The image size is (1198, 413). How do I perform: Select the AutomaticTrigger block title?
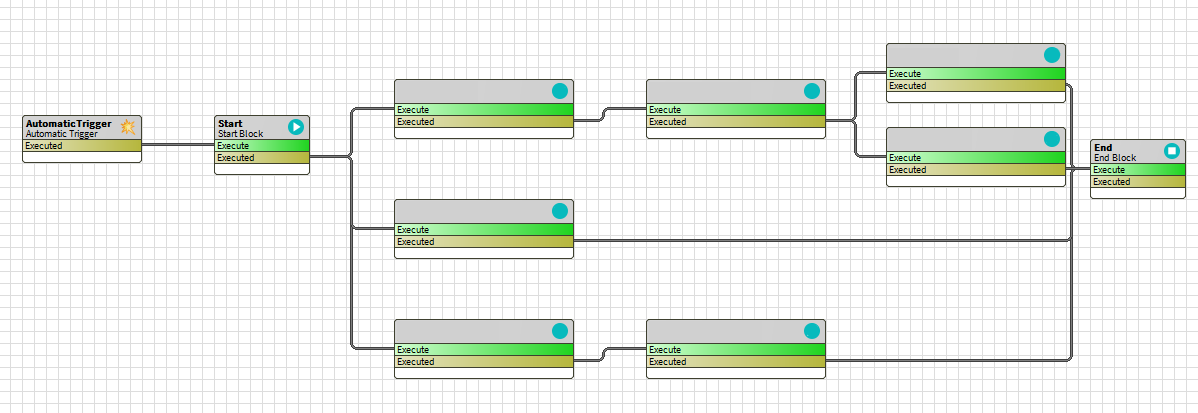[68, 124]
